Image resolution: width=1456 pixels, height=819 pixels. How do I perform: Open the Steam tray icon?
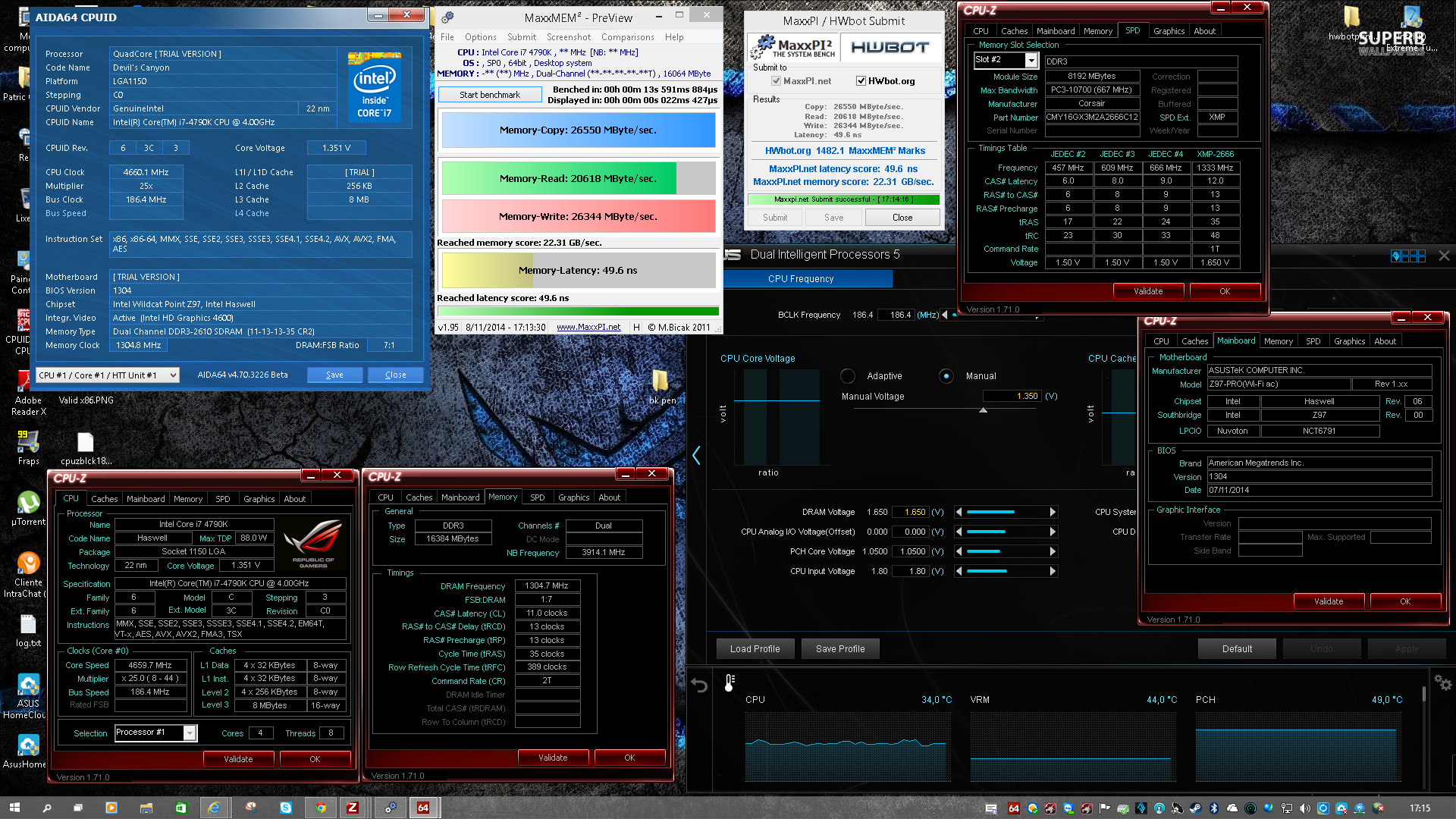[x=1195, y=808]
